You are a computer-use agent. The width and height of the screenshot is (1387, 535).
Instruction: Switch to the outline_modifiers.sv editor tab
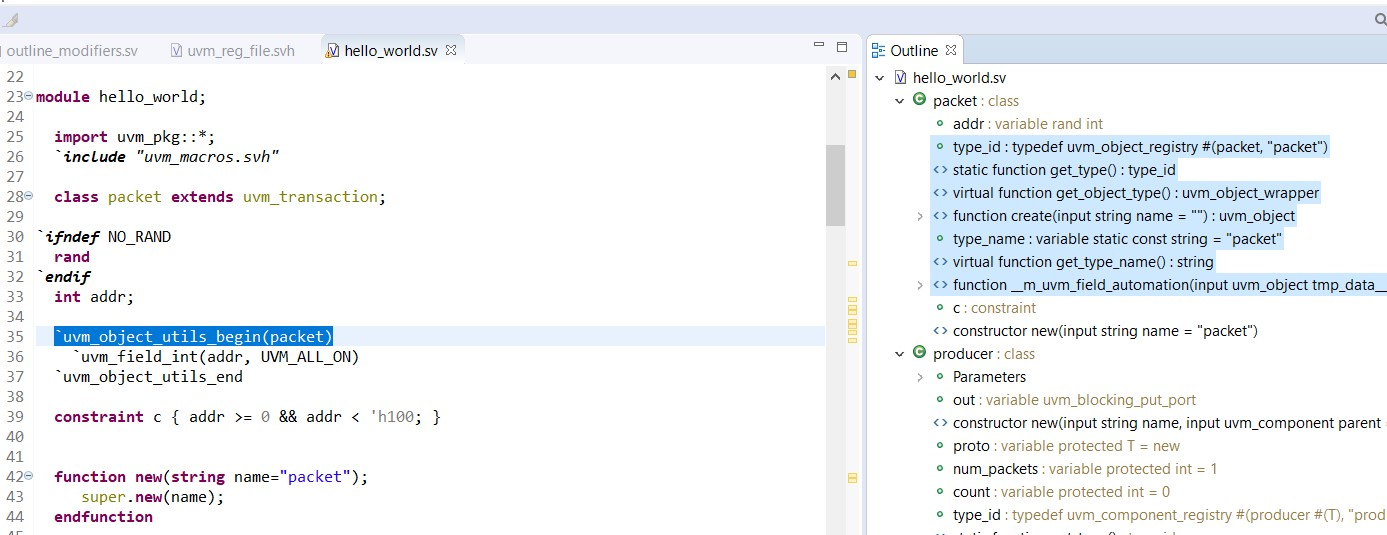[x=72, y=51]
